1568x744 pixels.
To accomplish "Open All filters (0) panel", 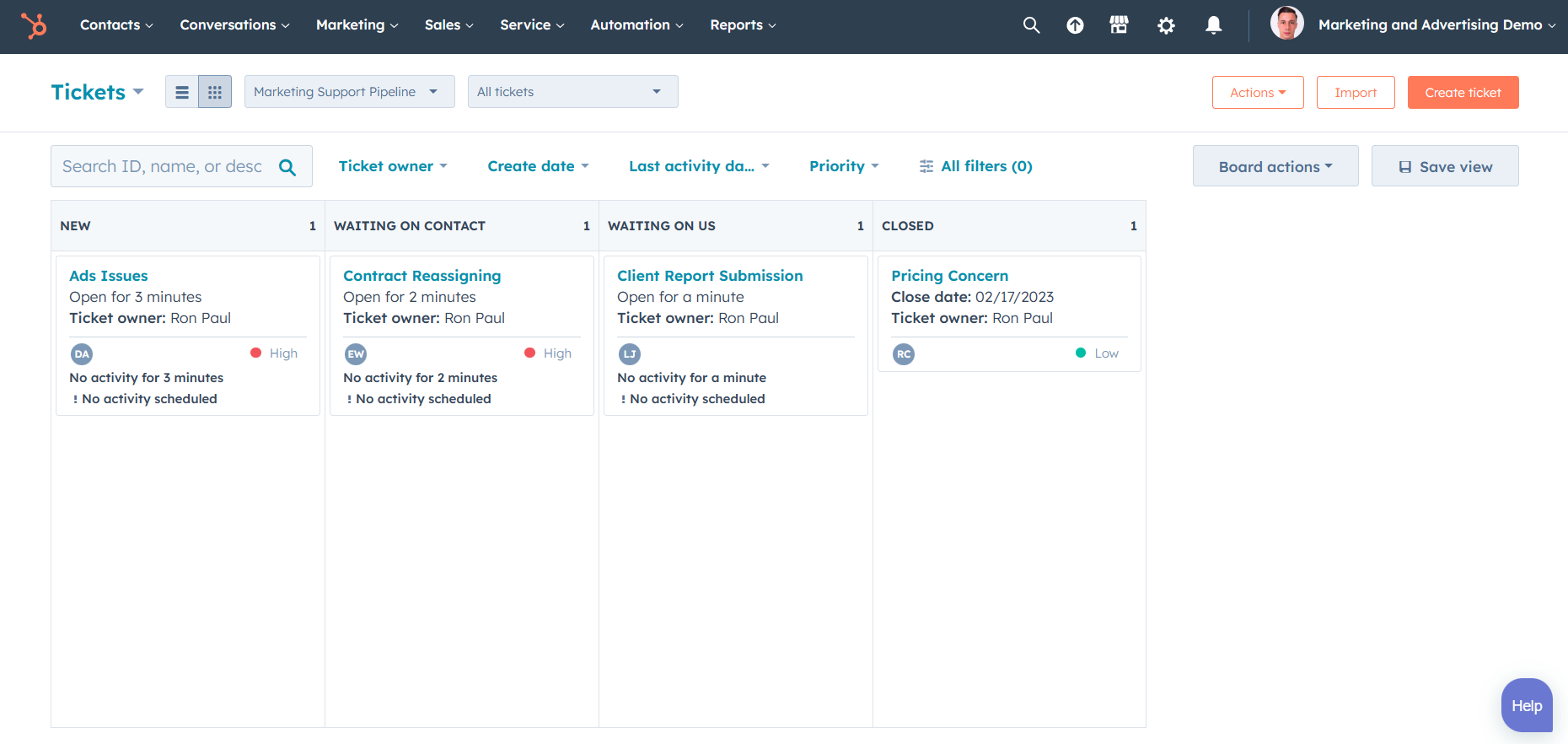I will point(975,166).
